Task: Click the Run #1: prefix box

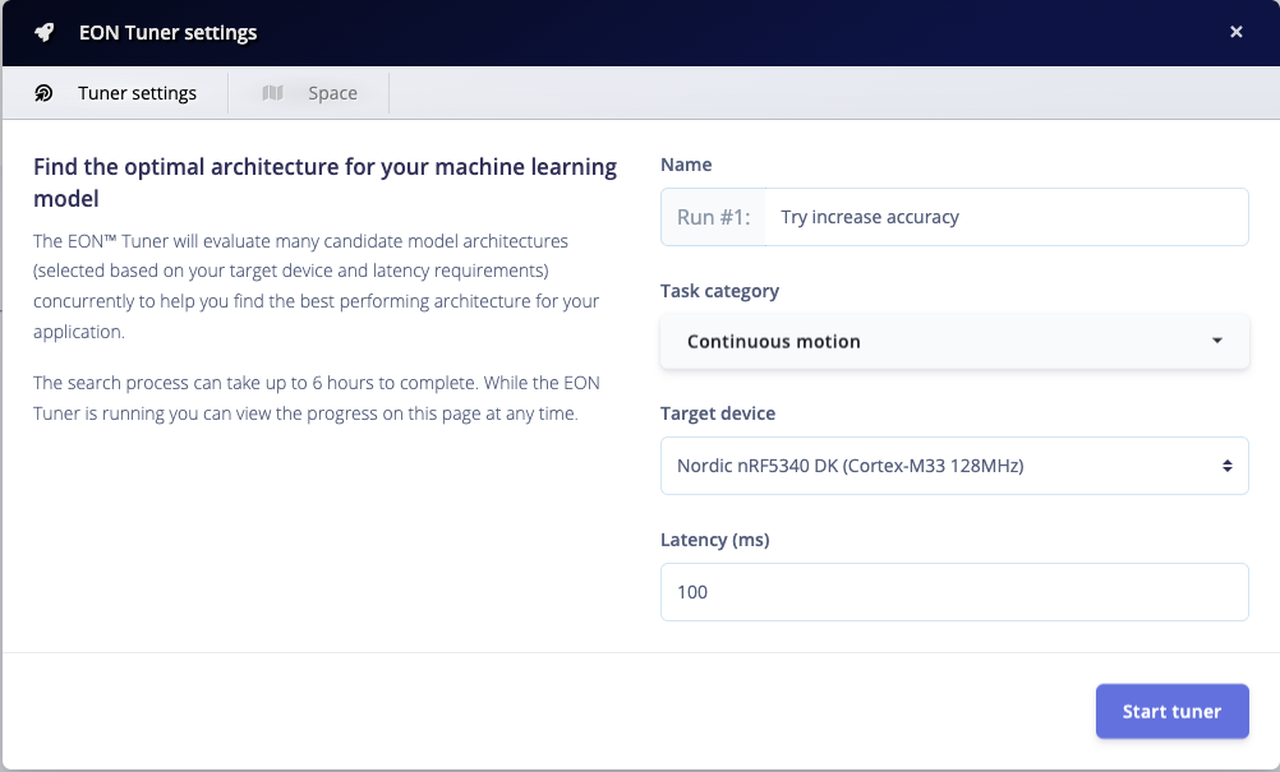Action: (713, 217)
